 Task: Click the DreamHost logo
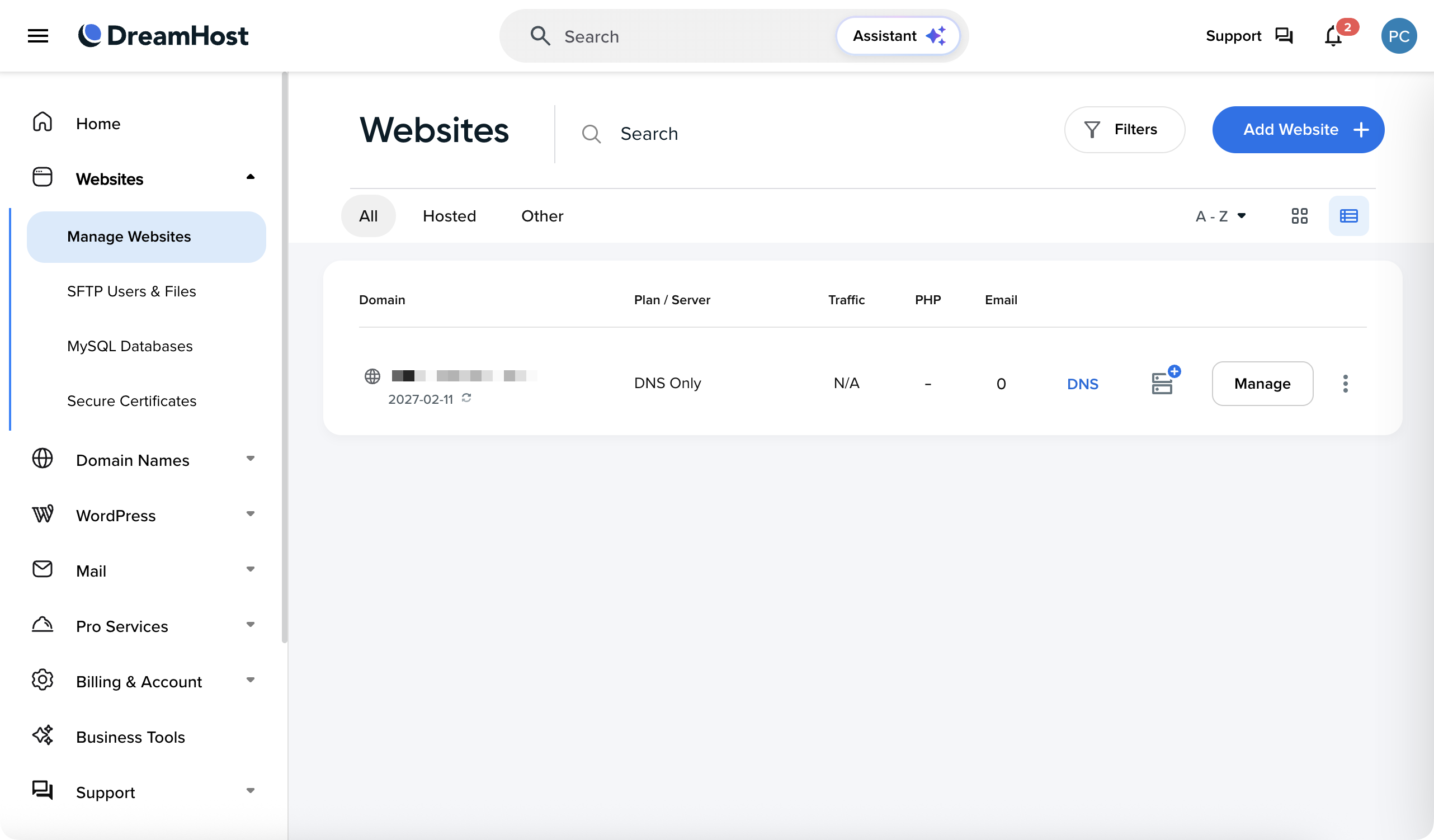coord(163,36)
